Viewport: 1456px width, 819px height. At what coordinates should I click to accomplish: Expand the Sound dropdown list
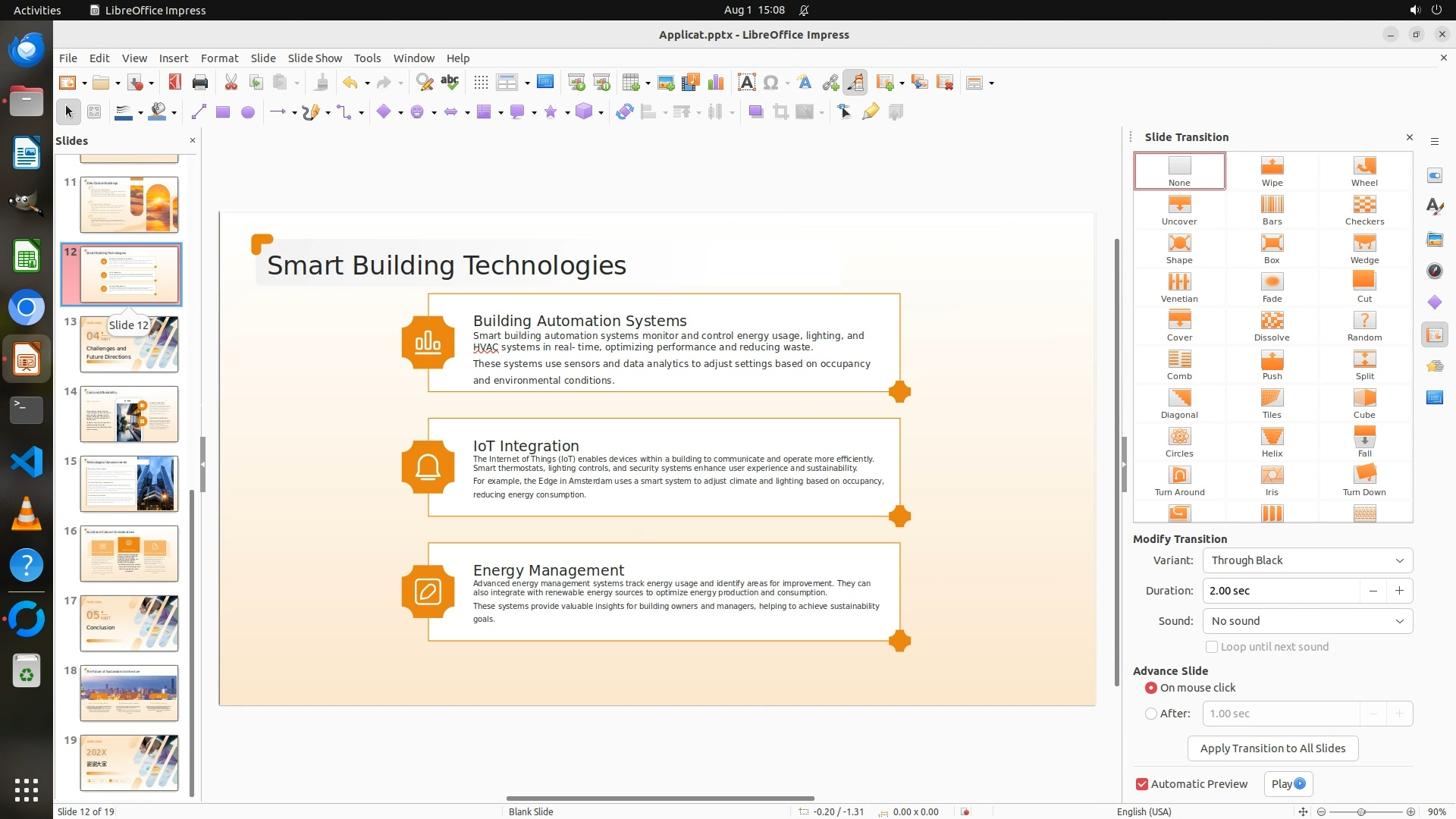(1307, 621)
